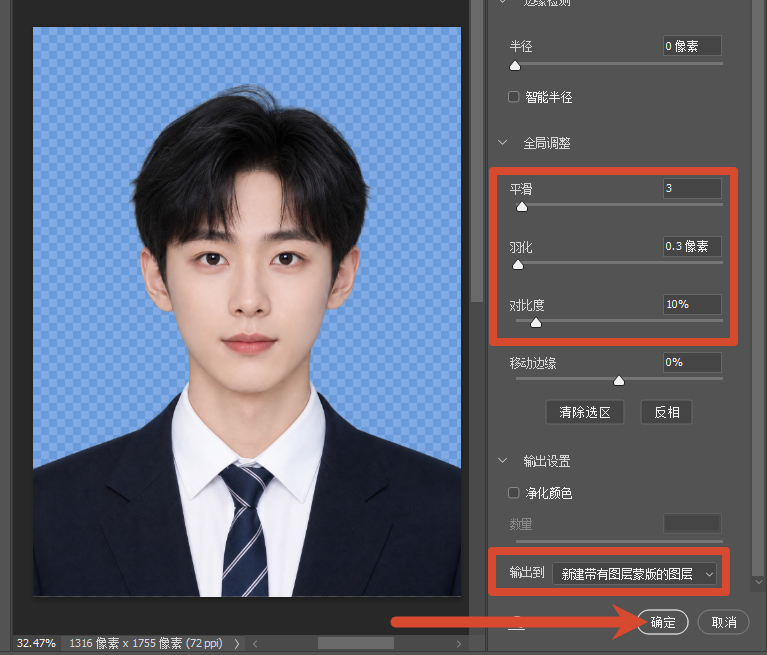
Task: Click the 移动边缘 value field showing 0%
Action: (x=692, y=362)
